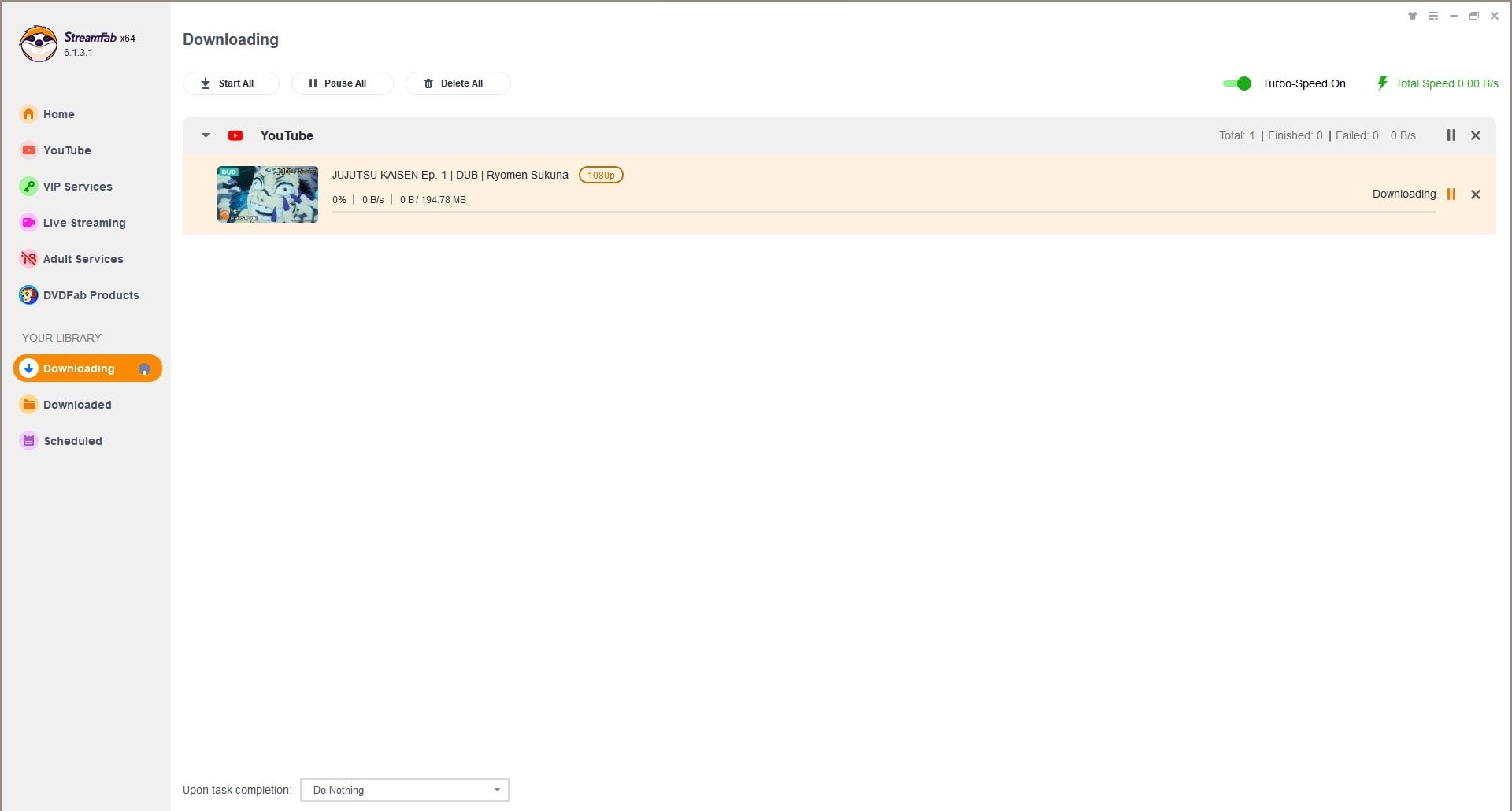Click the skin/theme shirt icon
Image resolution: width=1512 pixels, height=811 pixels.
1413,16
